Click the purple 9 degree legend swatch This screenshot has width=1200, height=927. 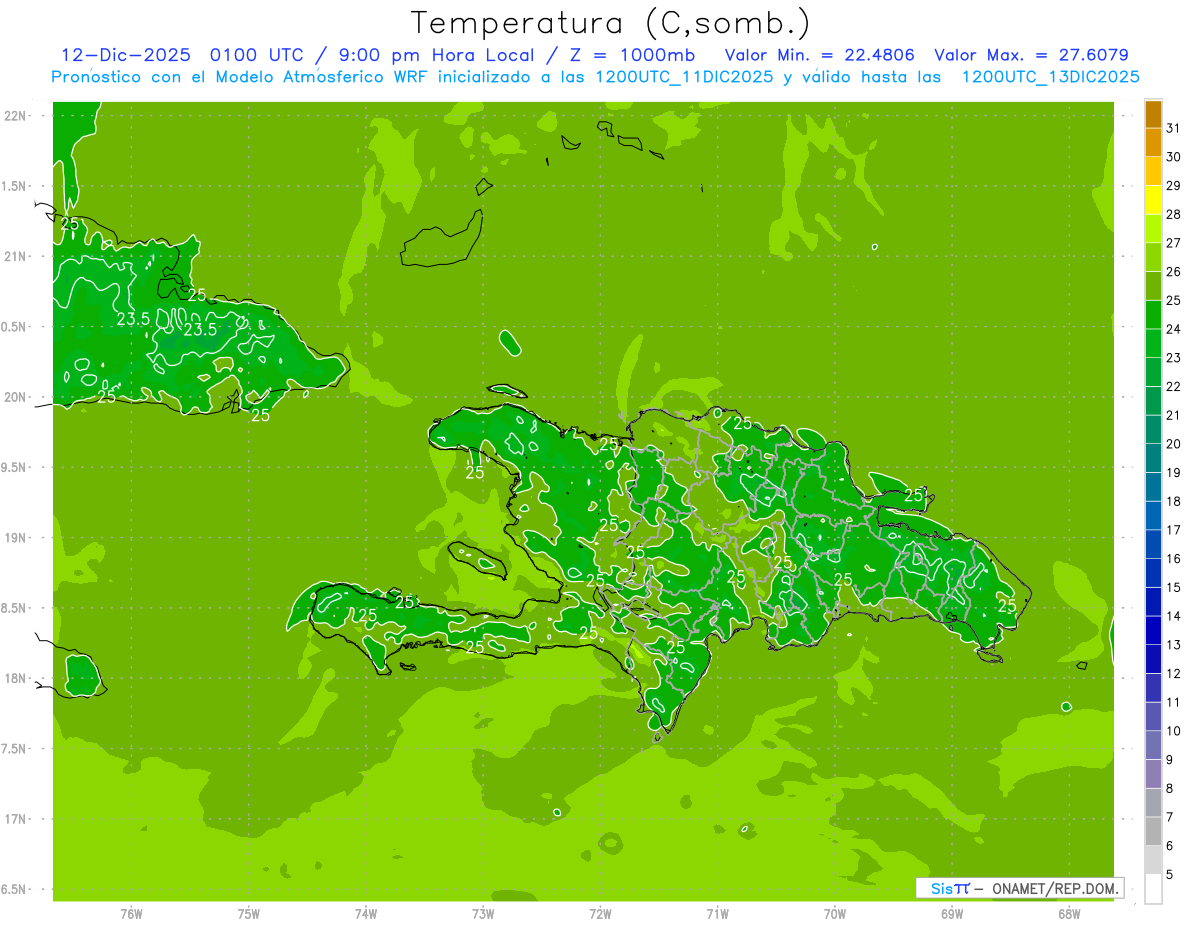click(1153, 774)
